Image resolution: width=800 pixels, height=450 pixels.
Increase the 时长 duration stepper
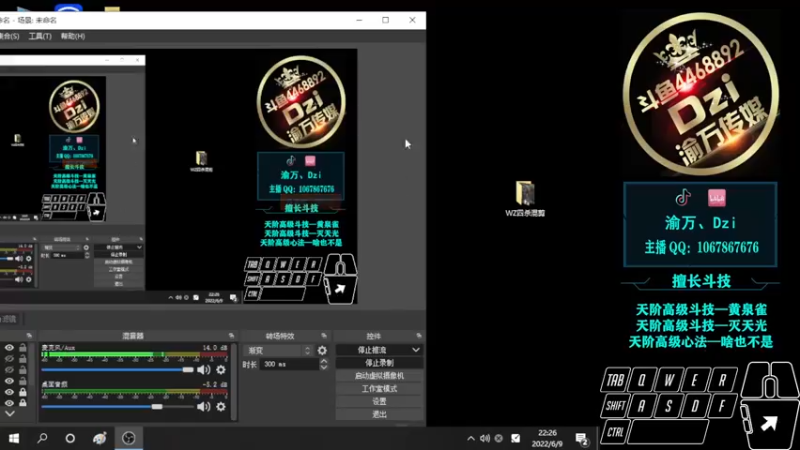click(323, 361)
